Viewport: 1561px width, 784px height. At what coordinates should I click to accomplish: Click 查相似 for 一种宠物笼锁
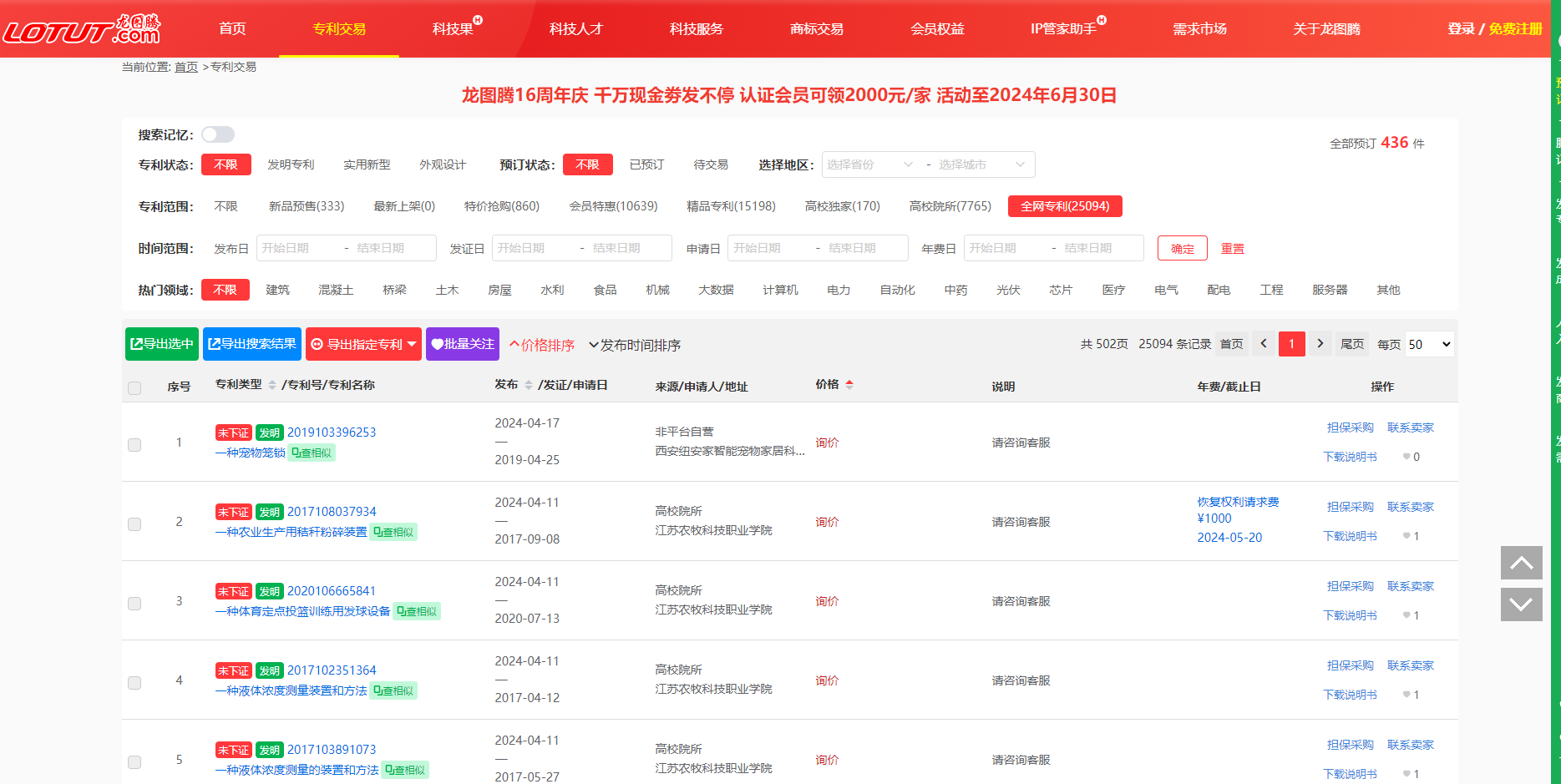[x=312, y=453]
